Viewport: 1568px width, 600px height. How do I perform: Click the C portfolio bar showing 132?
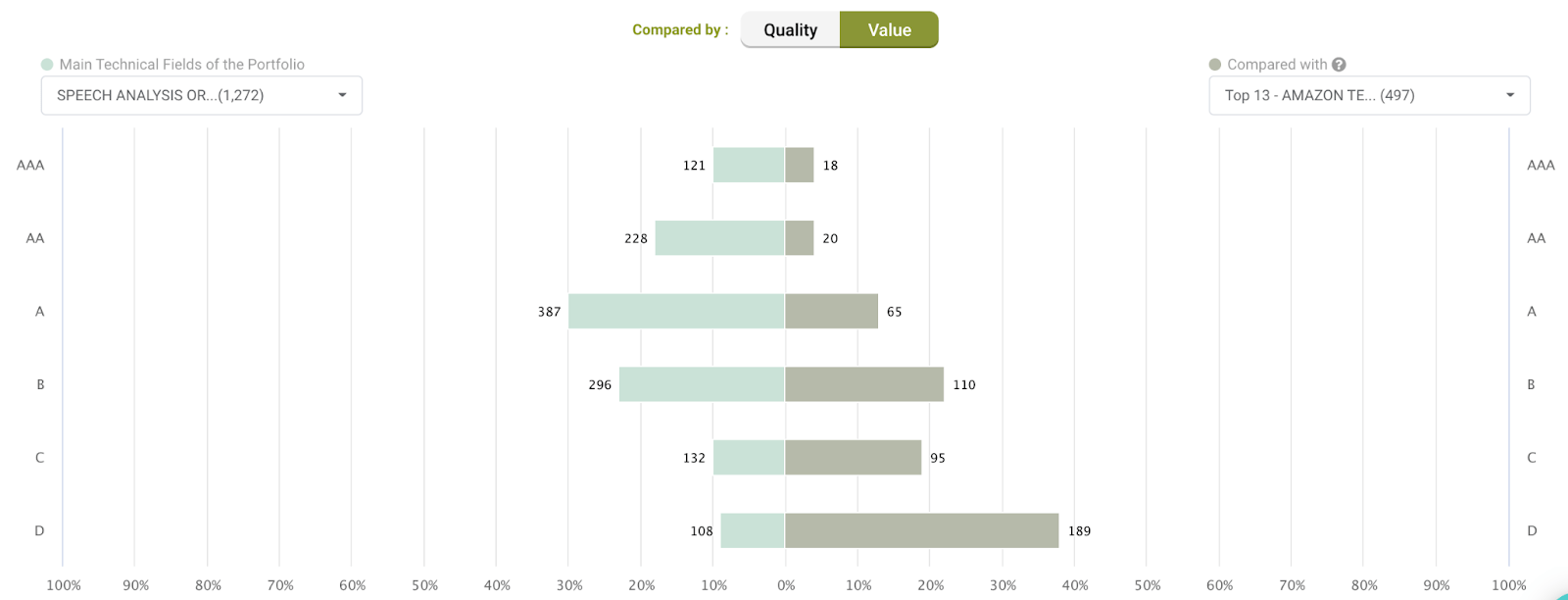coord(749,458)
